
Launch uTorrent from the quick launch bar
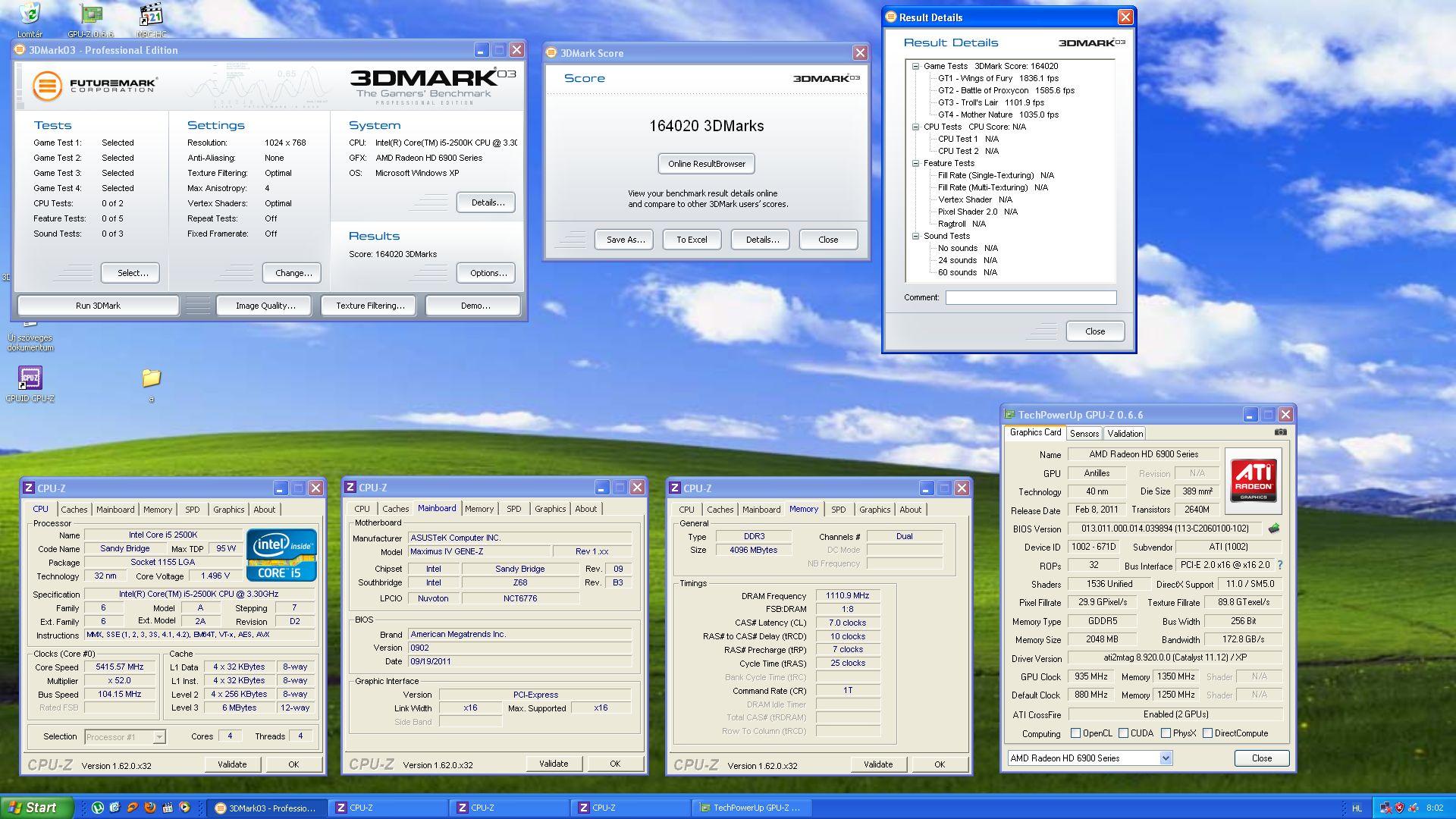click(x=98, y=808)
